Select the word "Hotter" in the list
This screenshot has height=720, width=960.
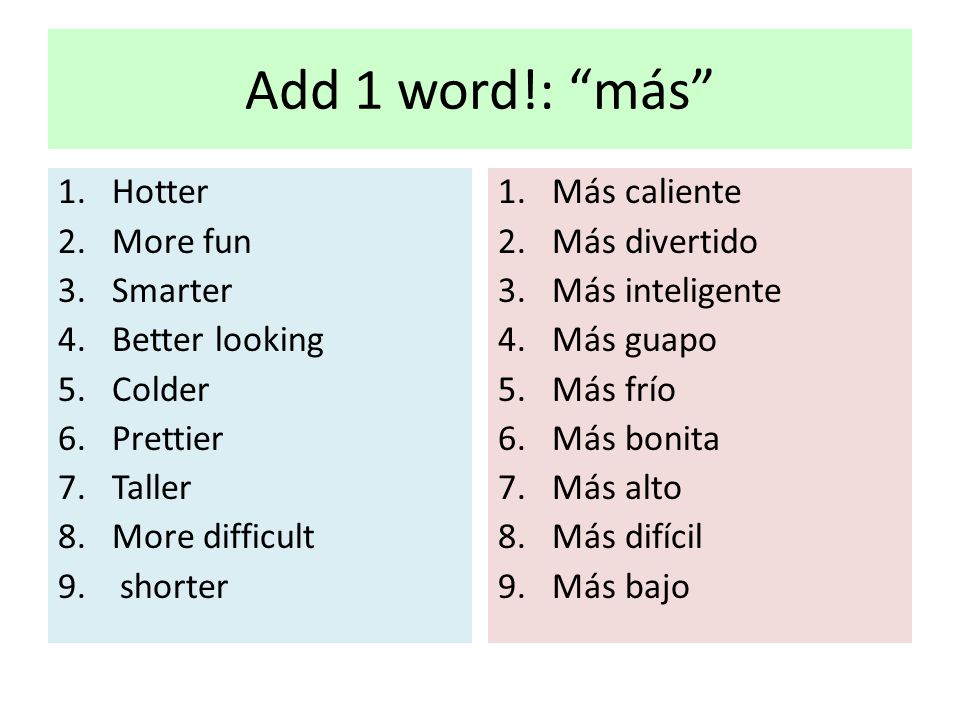point(160,192)
